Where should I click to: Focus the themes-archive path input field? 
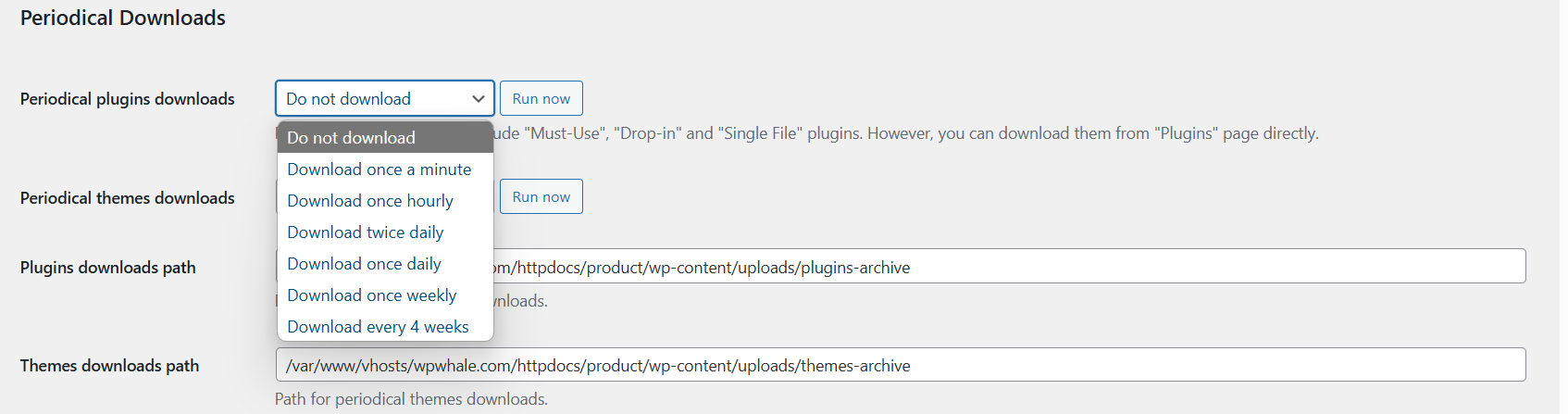[x=901, y=365]
